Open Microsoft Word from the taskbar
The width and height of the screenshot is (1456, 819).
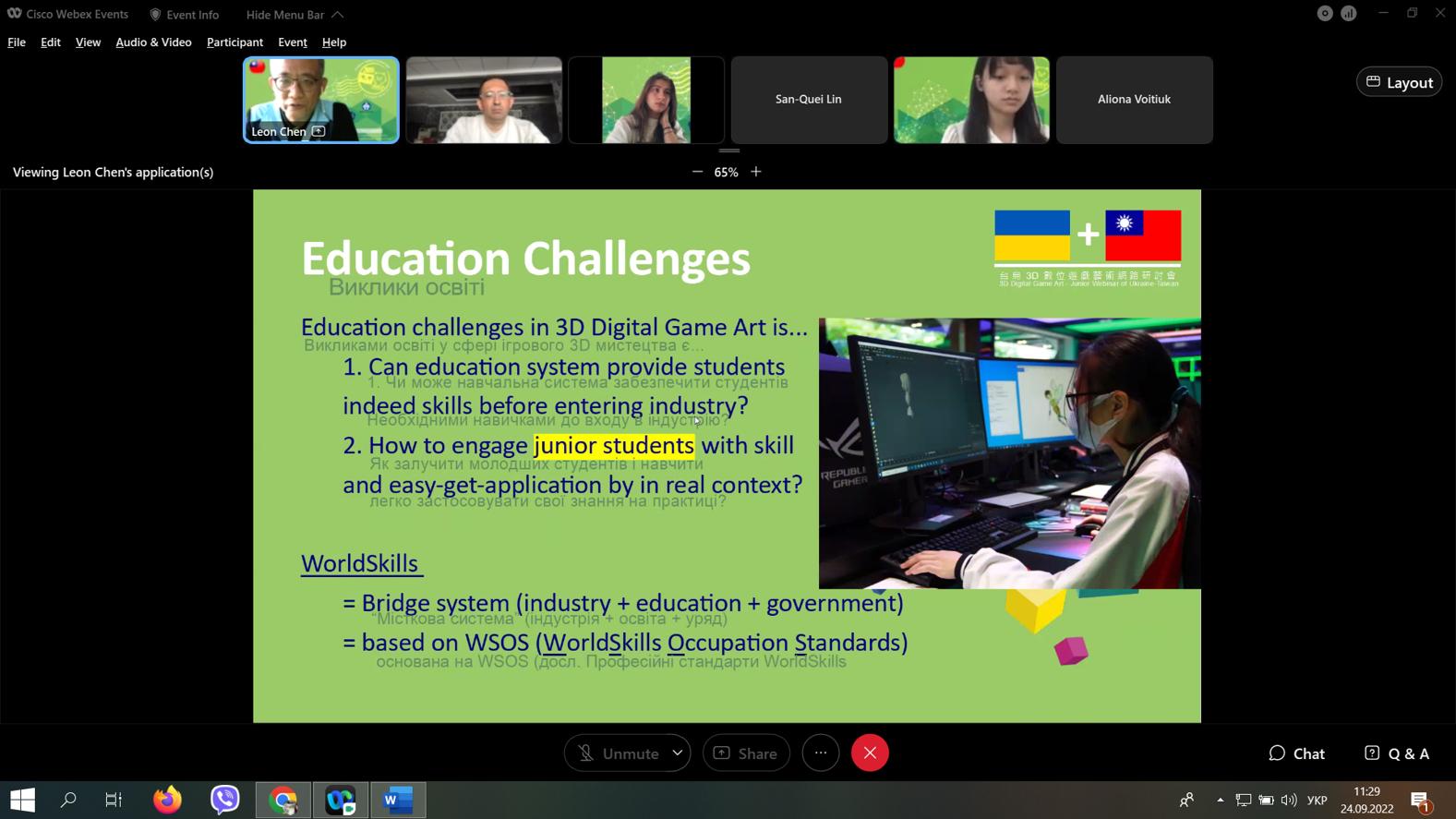point(398,800)
